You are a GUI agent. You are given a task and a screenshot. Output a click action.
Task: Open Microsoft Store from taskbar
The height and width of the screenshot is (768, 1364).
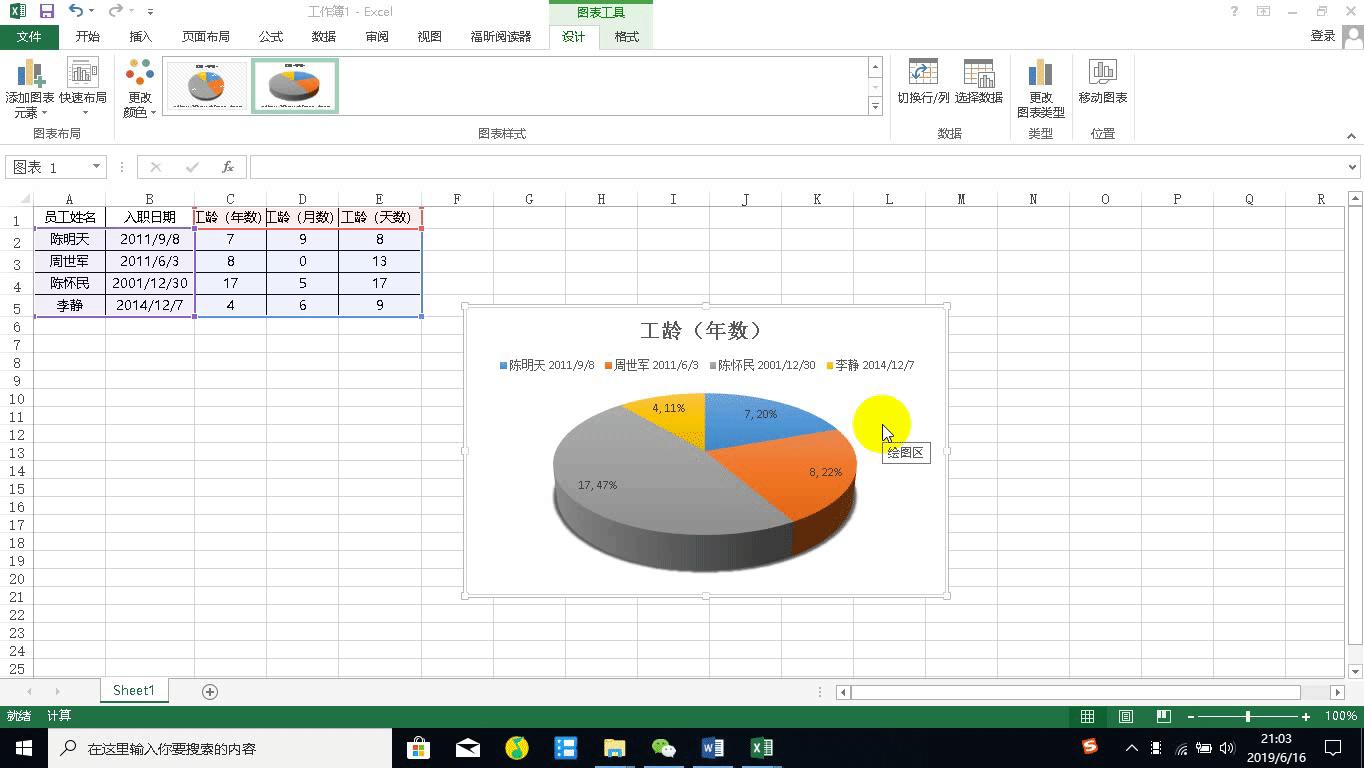pos(419,748)
